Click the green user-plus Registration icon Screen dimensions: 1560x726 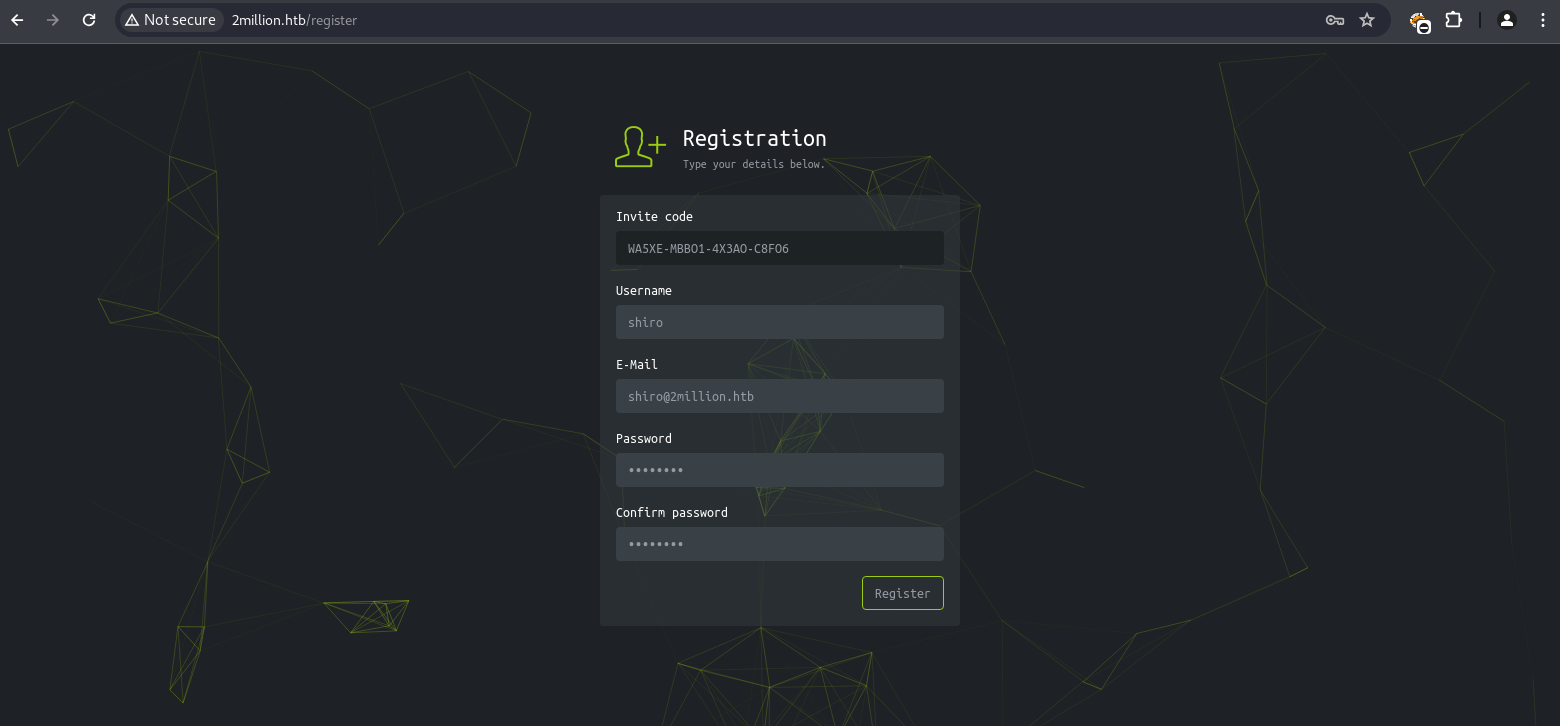640,147
